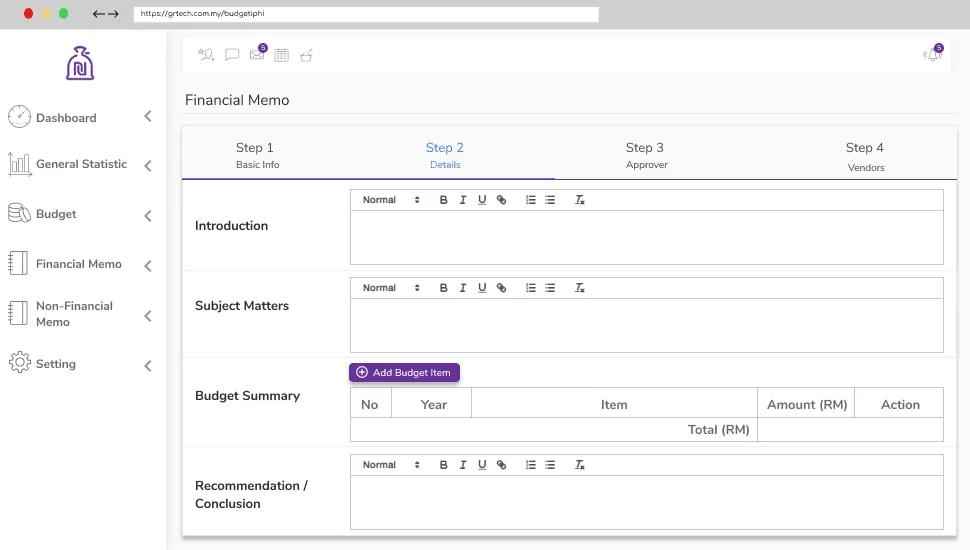The image size is (970, 550).
Task: Open Financial Memo in sidebar
Action: tap(79, 264)
